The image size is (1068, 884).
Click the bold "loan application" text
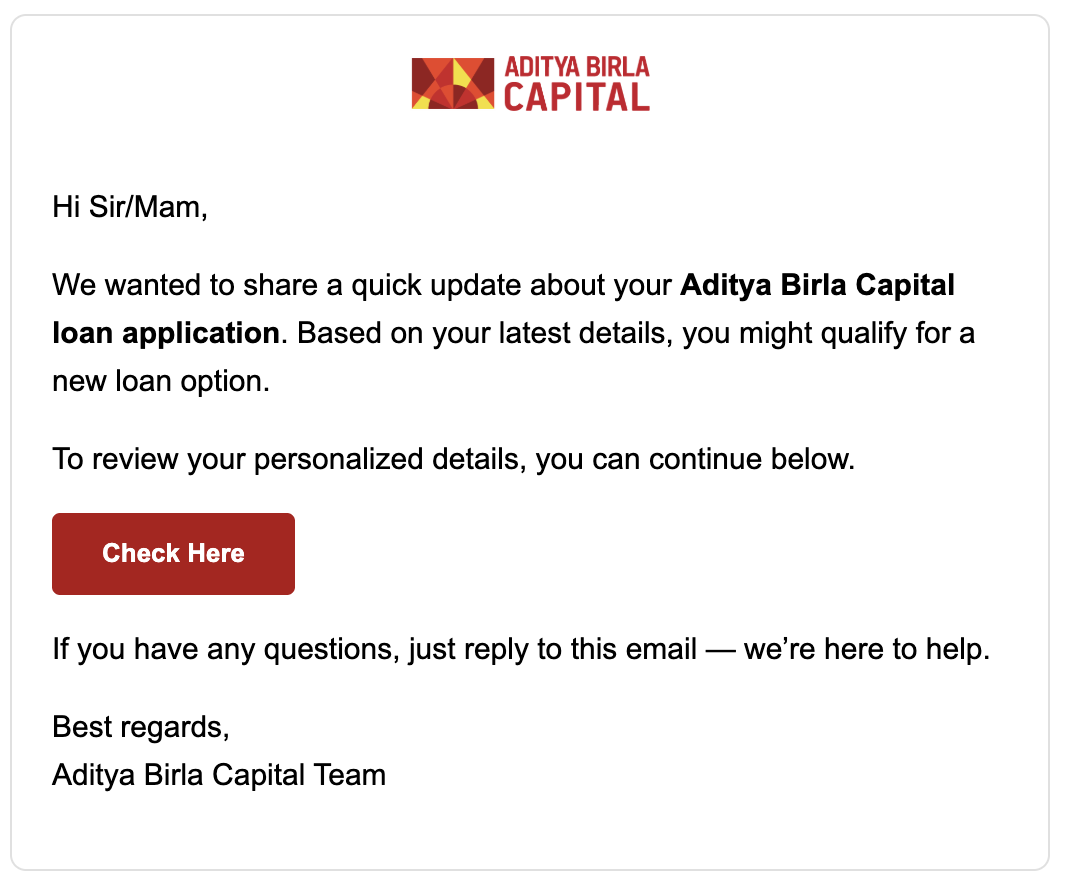(x=166, y=333)
